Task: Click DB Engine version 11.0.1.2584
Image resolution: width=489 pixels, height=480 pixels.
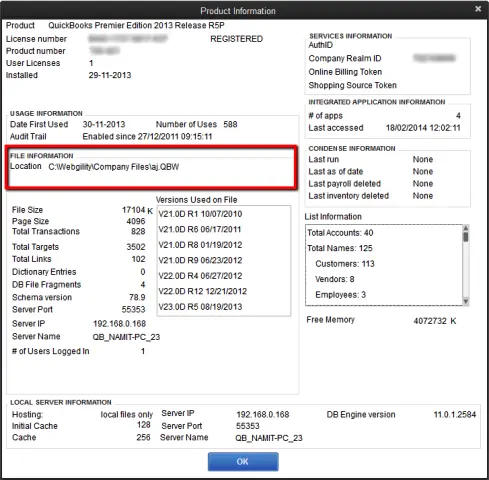Action: click(x=455, y=415)
